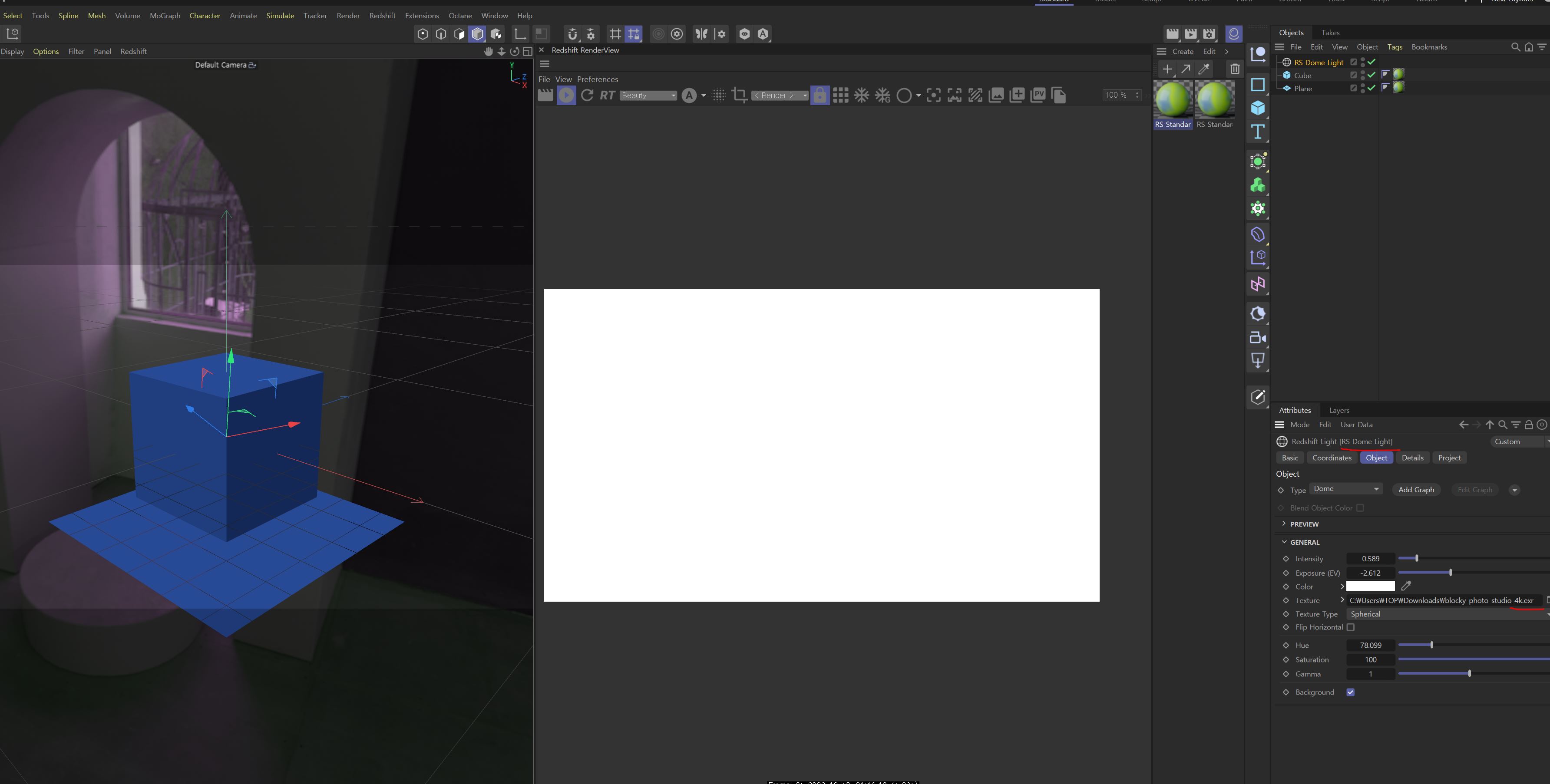The width and height of the screenshot is (1550, 784).
Task: Uncheck the Background checkbox
Action: [x=1350, y=692]
